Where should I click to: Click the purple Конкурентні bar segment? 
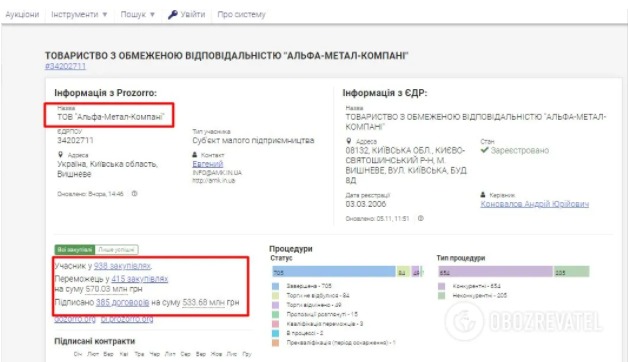point(495,272)
